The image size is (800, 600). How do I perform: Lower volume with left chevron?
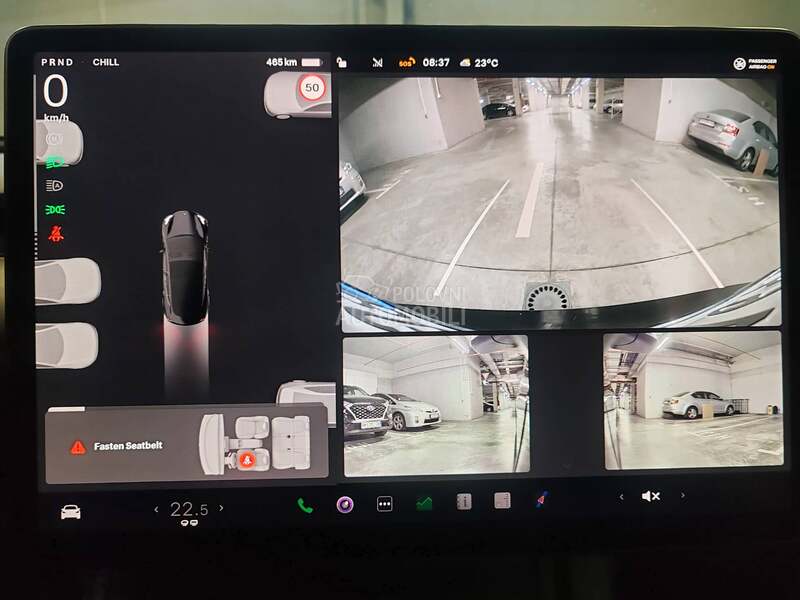(621, 496)
